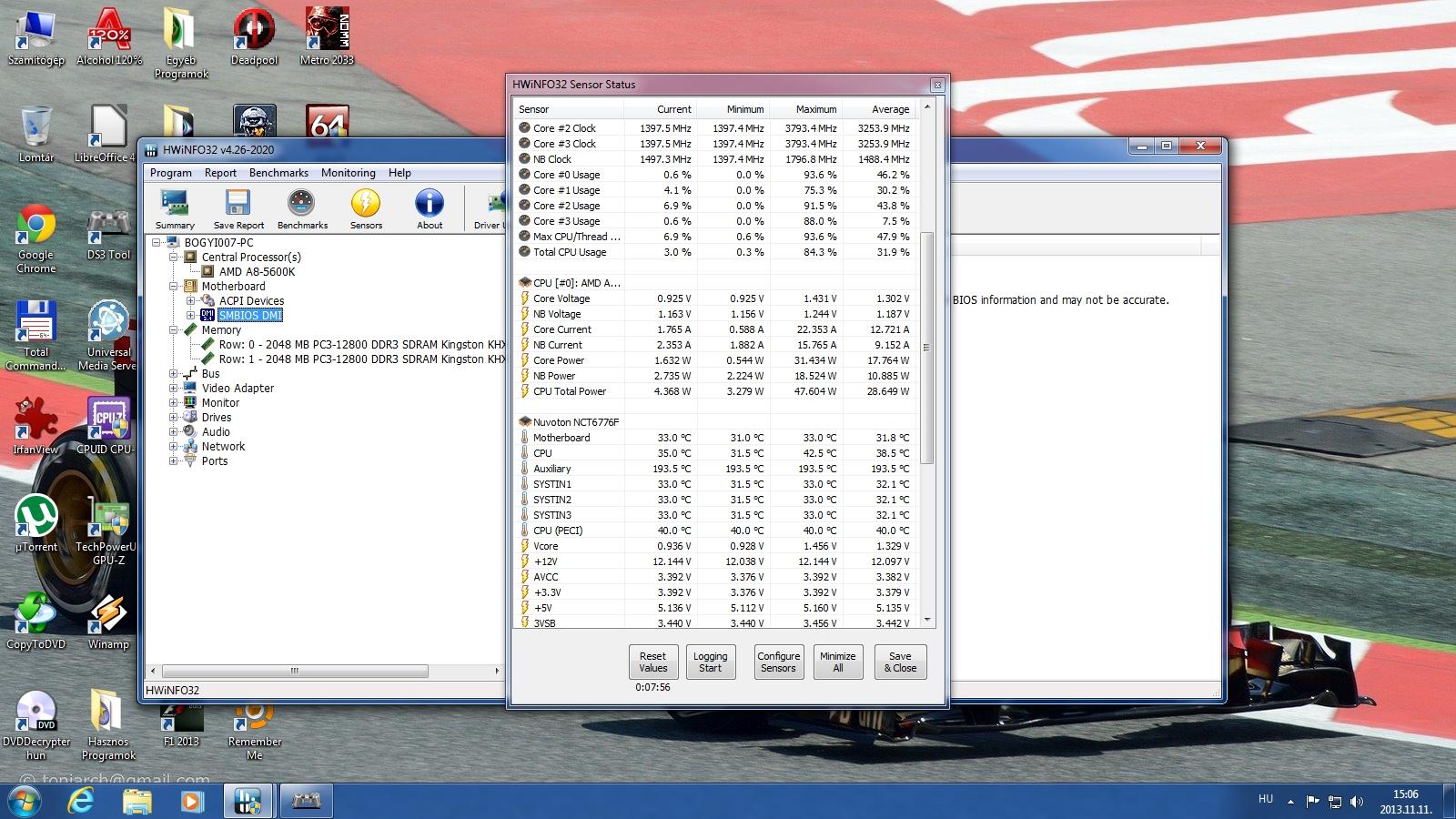Screen dimensions: 1456x819
Task: Launch Google Chrome desktop shortcut
Action: pyautogui.click(x=35, y=239)
